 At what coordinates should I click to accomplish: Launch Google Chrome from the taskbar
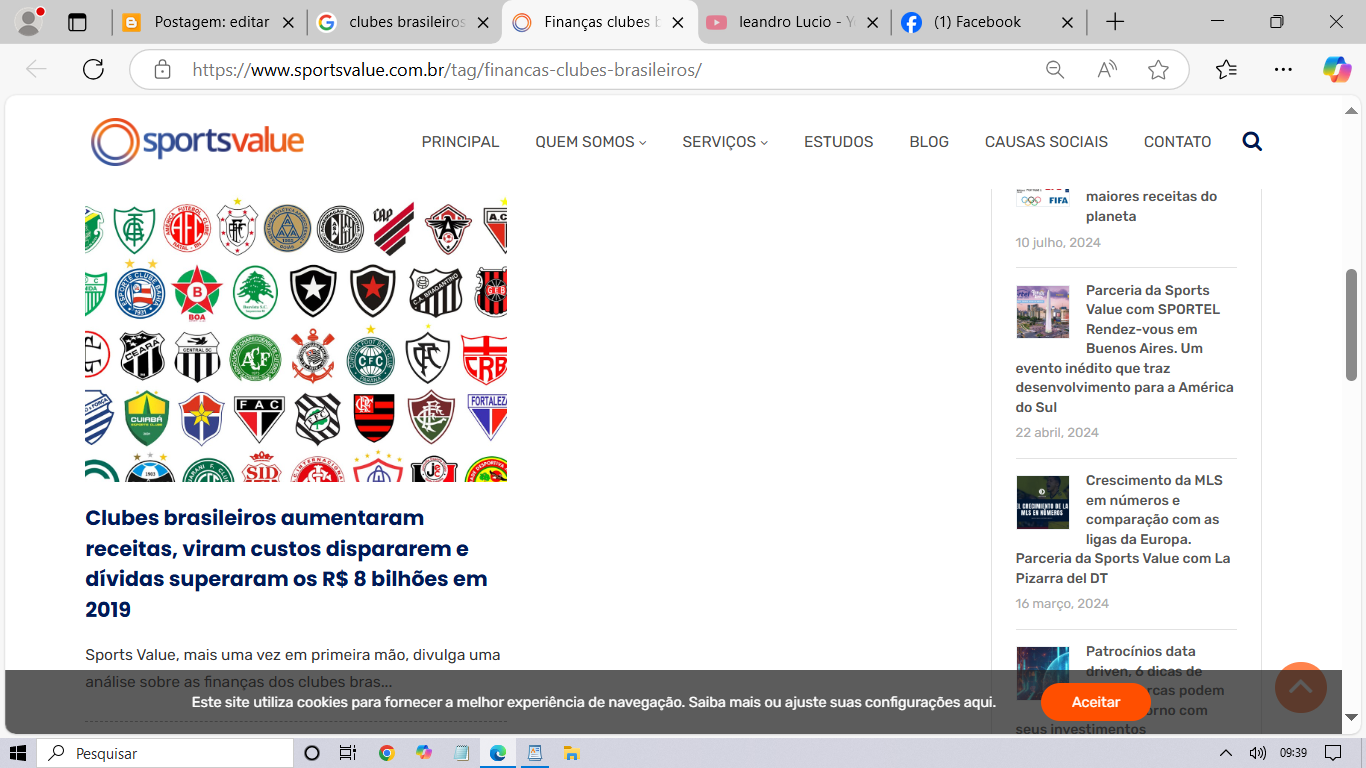(387, 753)
